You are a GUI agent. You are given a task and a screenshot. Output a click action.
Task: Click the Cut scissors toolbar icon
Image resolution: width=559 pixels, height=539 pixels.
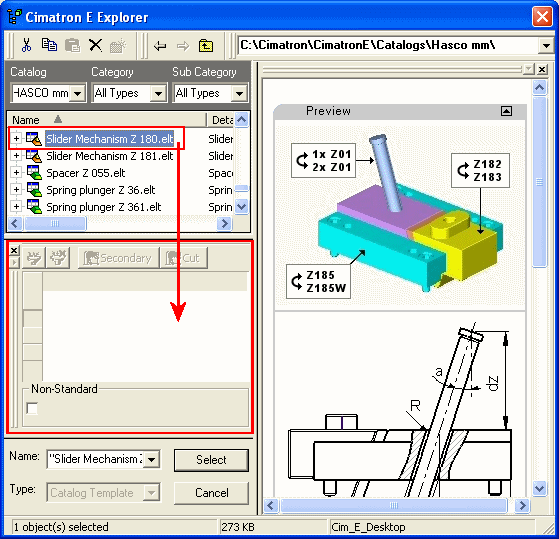click(x=26, y=45)
